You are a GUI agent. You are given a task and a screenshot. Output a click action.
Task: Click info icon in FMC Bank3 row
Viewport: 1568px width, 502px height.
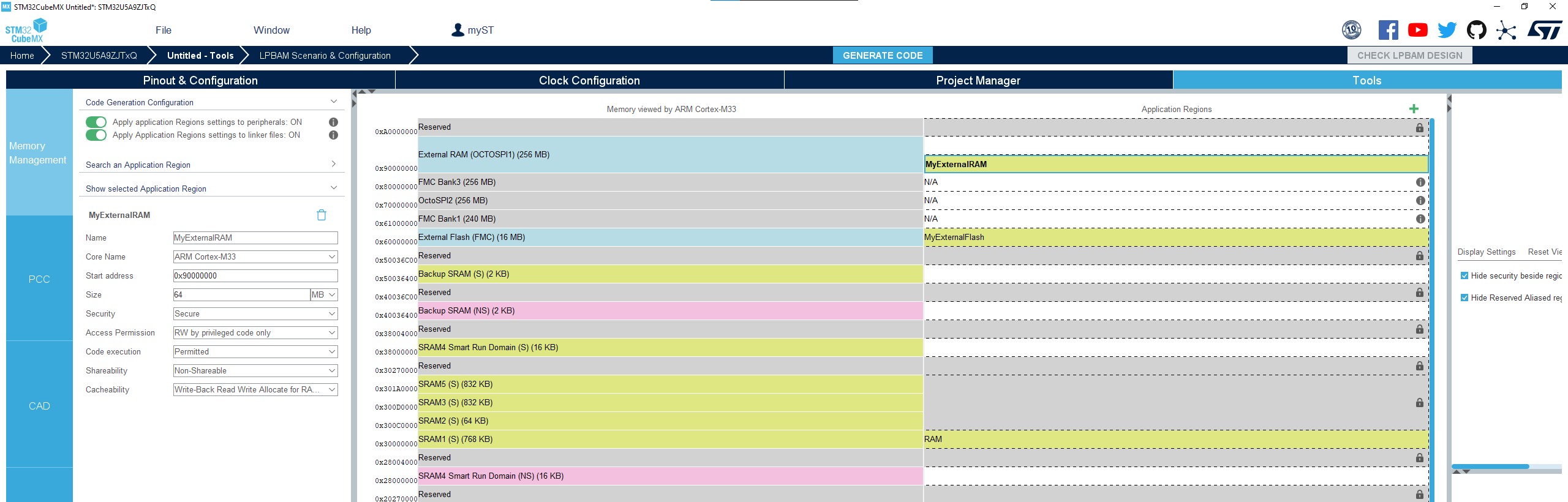coord(1420,182)
